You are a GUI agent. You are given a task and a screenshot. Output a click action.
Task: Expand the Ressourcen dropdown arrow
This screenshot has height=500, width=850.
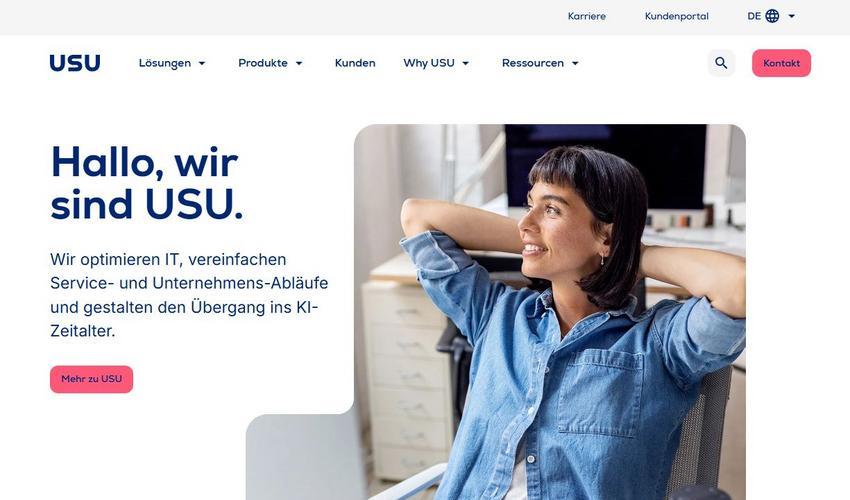coord(575,63)
